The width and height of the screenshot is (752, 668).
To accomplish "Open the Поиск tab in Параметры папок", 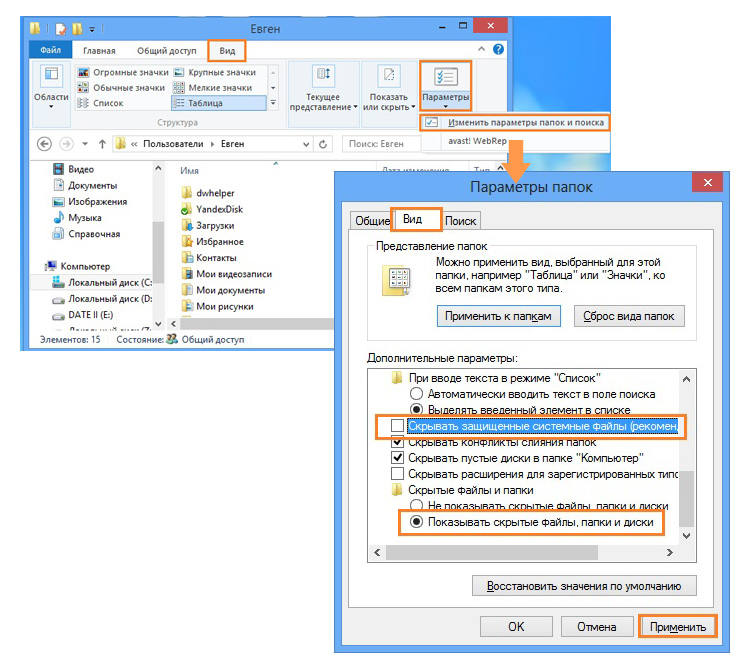I will (x=460, y=221).
